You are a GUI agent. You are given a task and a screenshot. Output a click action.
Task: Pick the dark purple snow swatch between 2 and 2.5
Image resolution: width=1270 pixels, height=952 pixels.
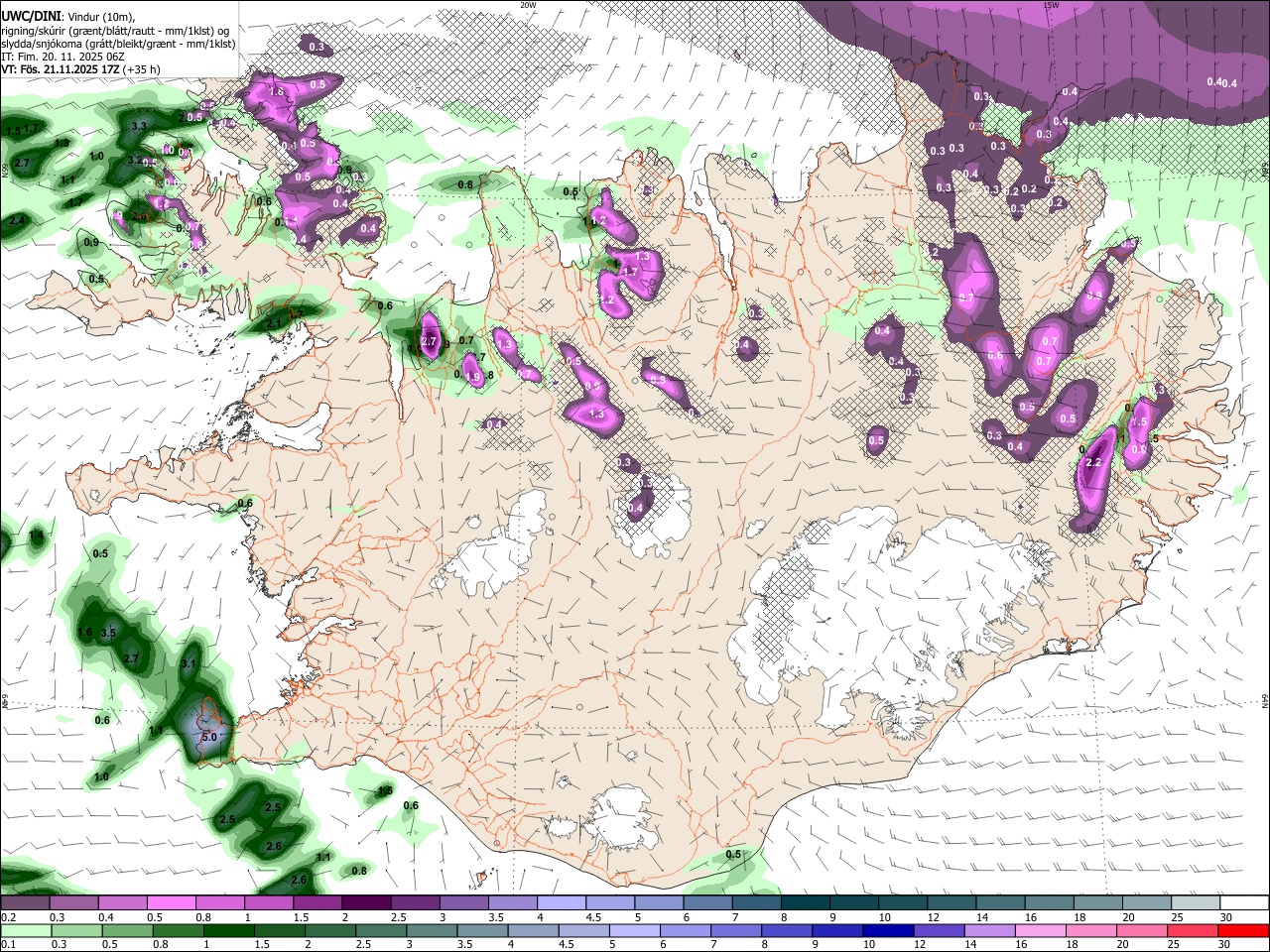[366, 902]
